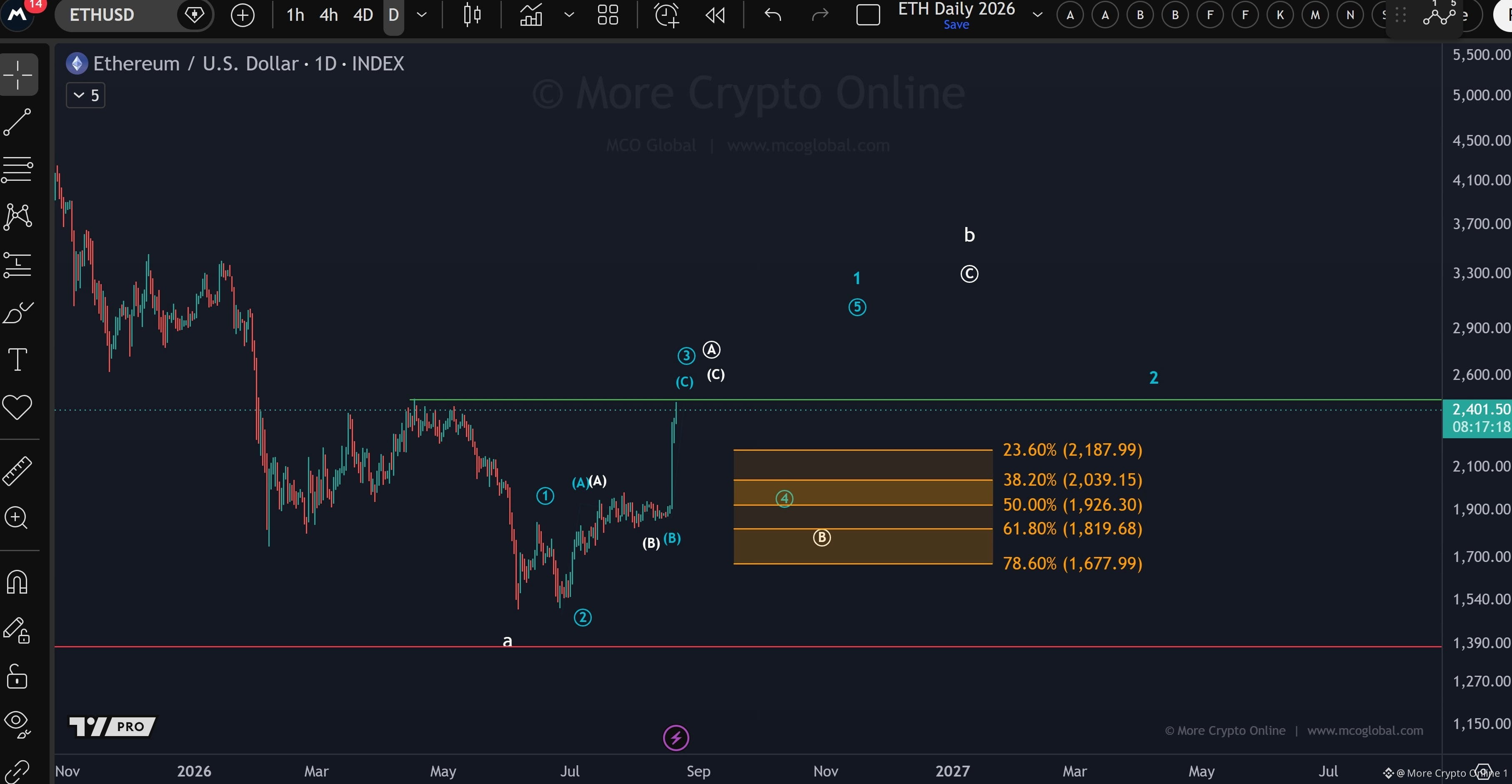Open the candlestick chart type selector
Image resolution: width=1512 pixels, height=784 pixels.
[472, 15]
